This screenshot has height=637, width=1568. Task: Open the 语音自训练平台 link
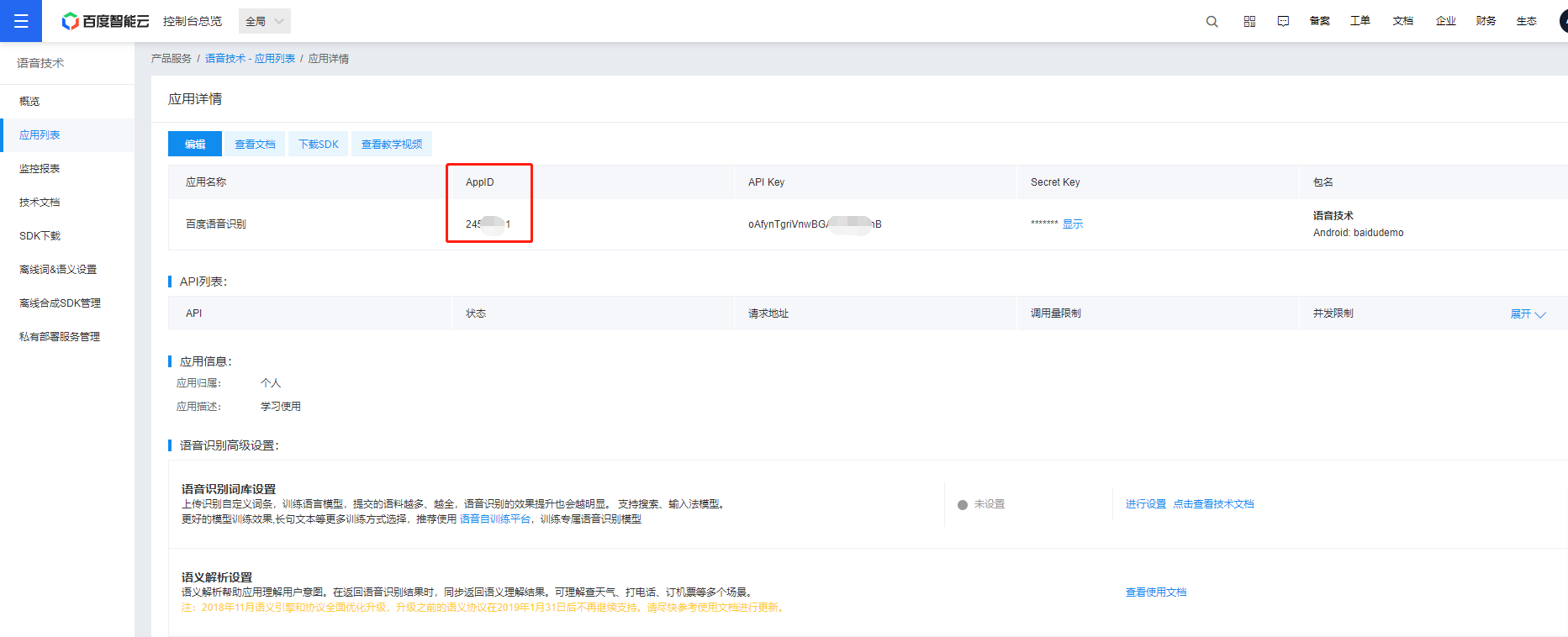coord(495,519)
